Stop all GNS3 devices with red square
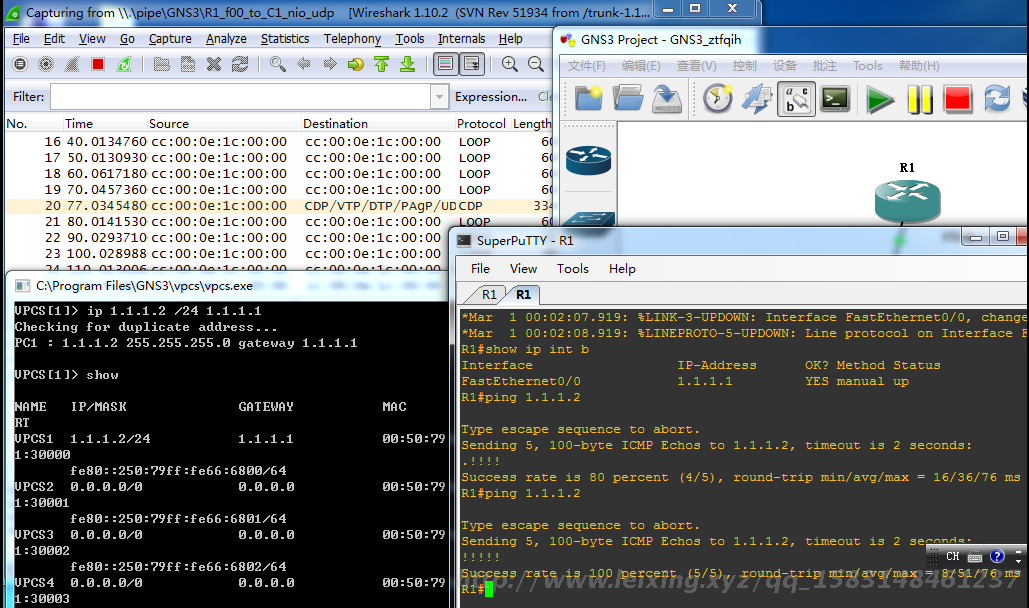Viewport: 1029px width, 608px height. [957, 99]
